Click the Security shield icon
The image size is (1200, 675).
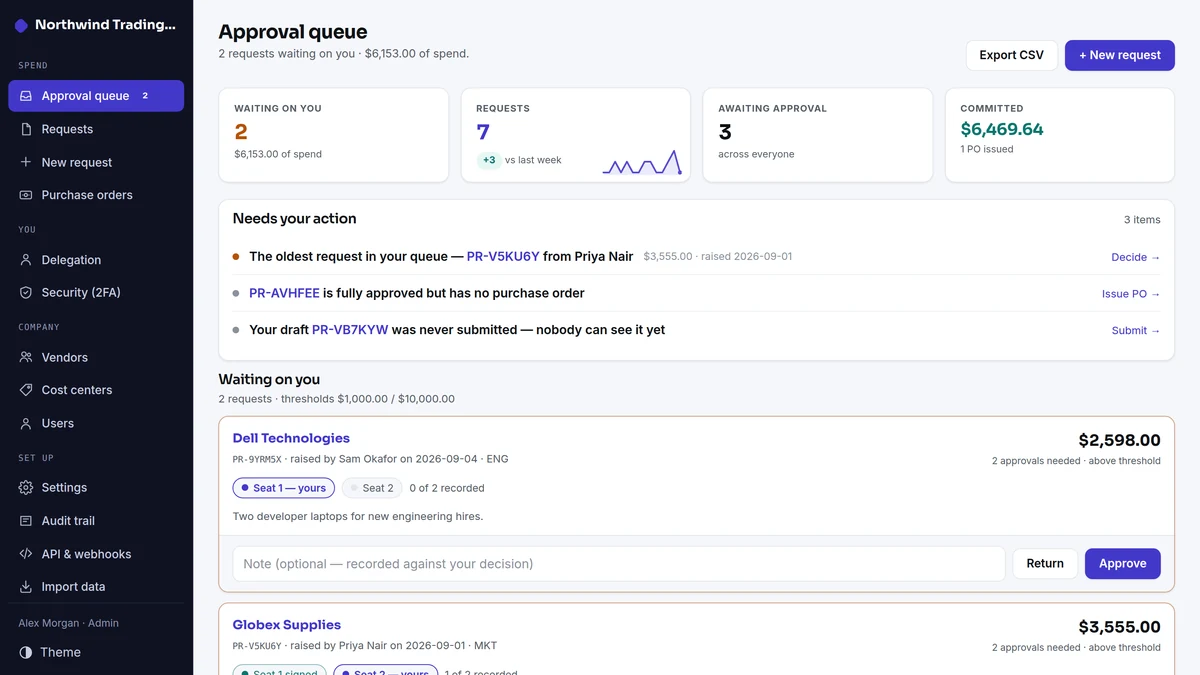tap(26, 293)
